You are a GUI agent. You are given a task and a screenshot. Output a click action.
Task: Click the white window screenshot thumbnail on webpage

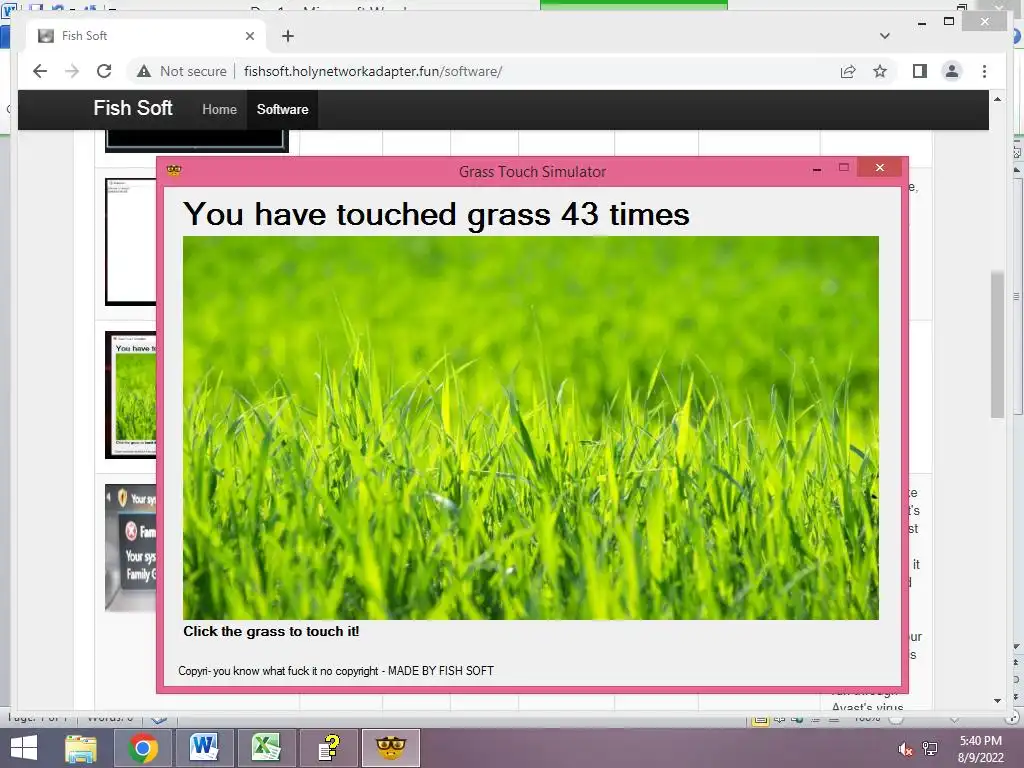[131, 242]
